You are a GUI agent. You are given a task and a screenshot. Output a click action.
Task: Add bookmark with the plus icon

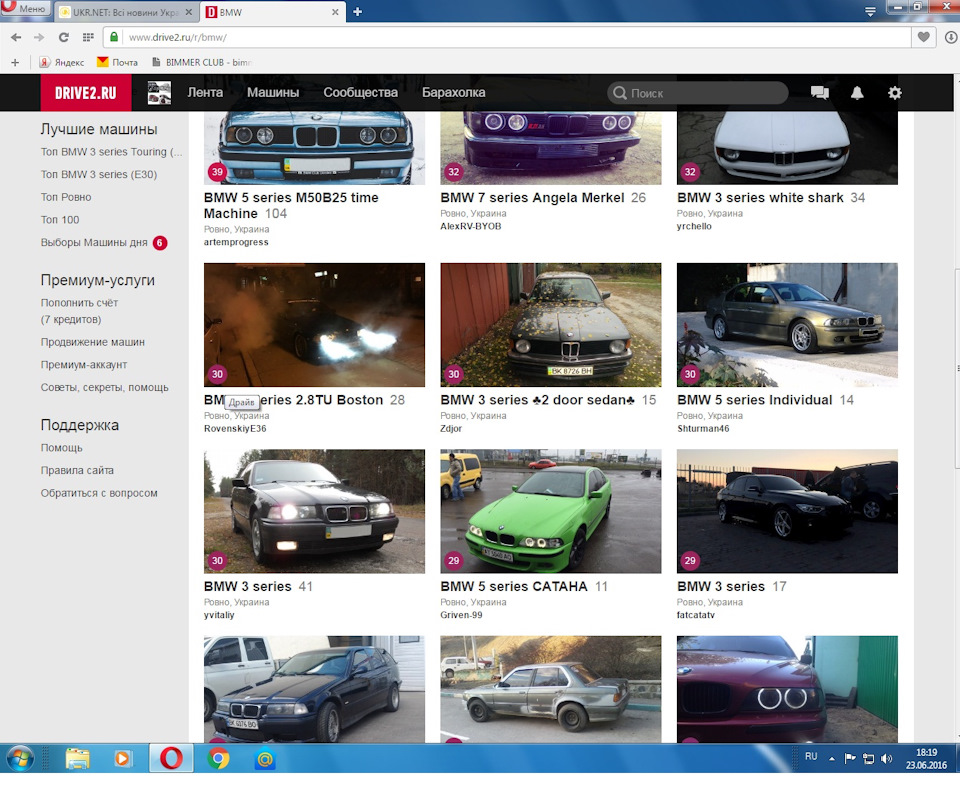(x=15, y=62)
